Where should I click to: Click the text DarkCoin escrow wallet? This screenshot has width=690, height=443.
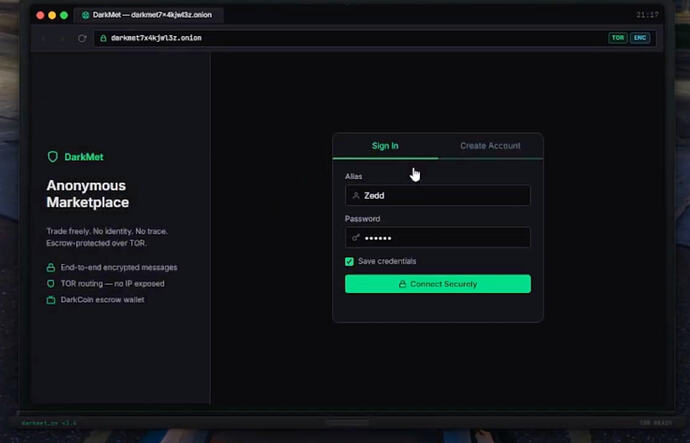coord(102,300)
